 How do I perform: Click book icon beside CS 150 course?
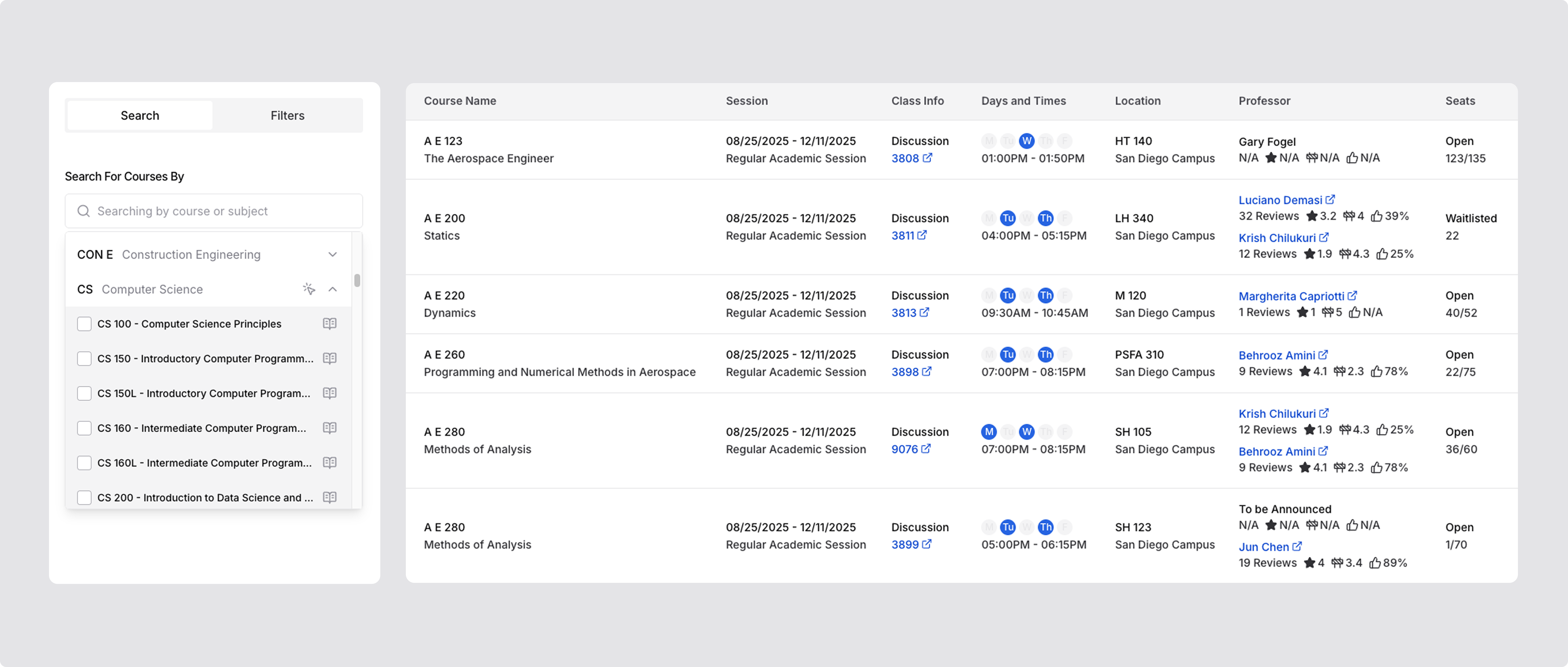(x=329, y=359)
